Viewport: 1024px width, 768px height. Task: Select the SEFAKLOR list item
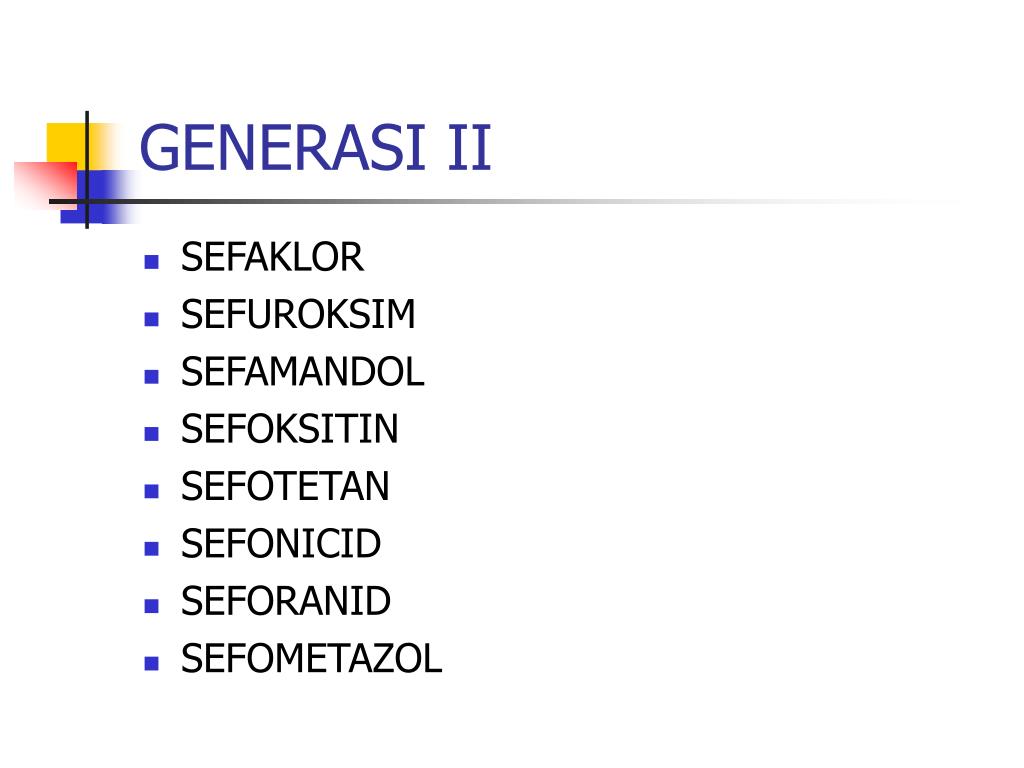pyautogui.click(x=272, y=257)
